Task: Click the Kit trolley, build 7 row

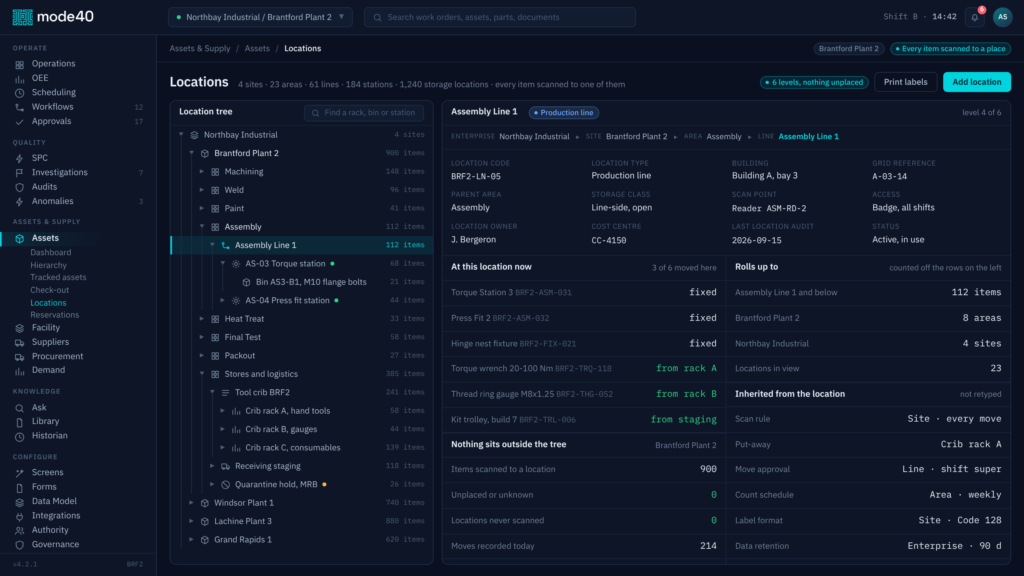Action: [584, 420]
